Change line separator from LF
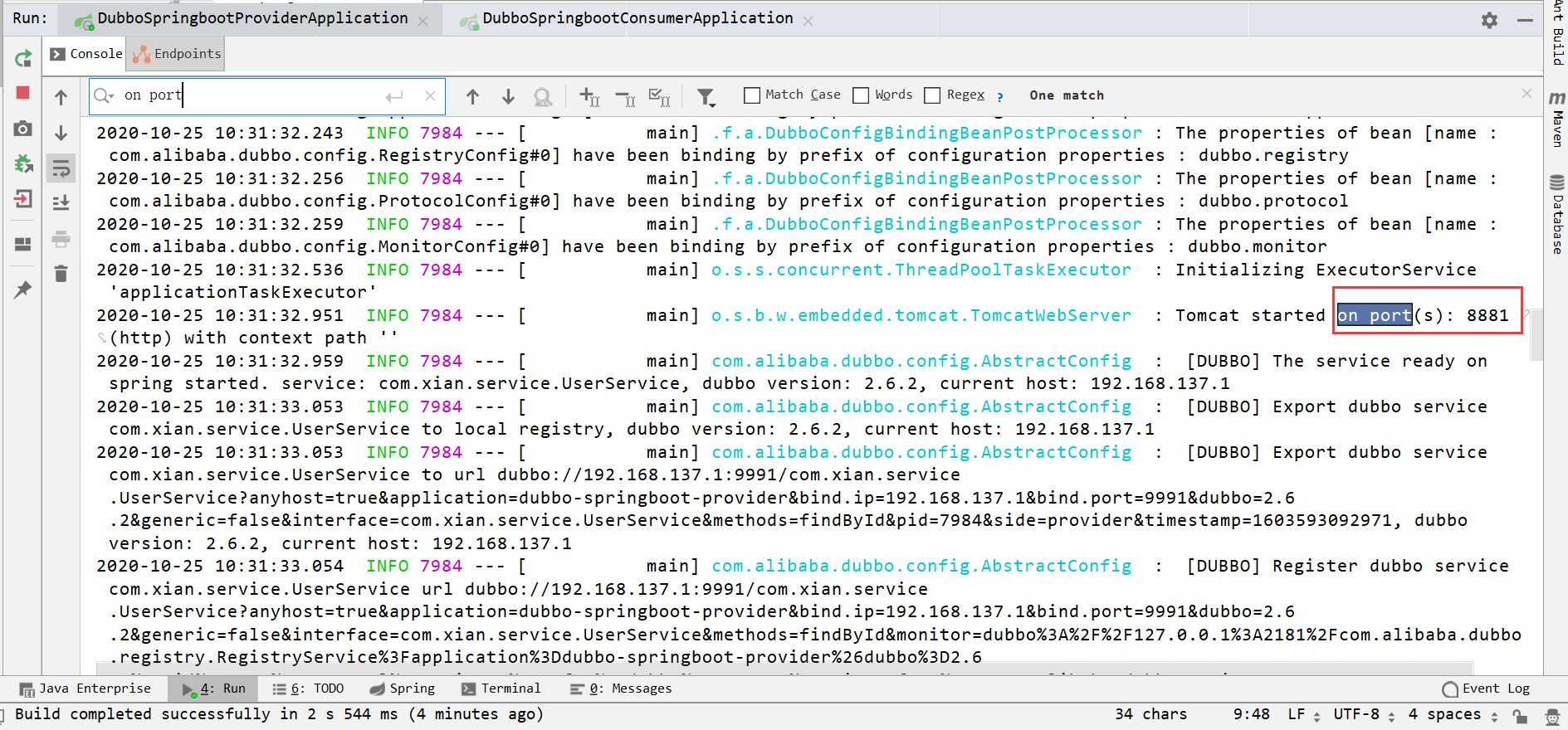1568x730 pixels. (x=1303, y=714)
